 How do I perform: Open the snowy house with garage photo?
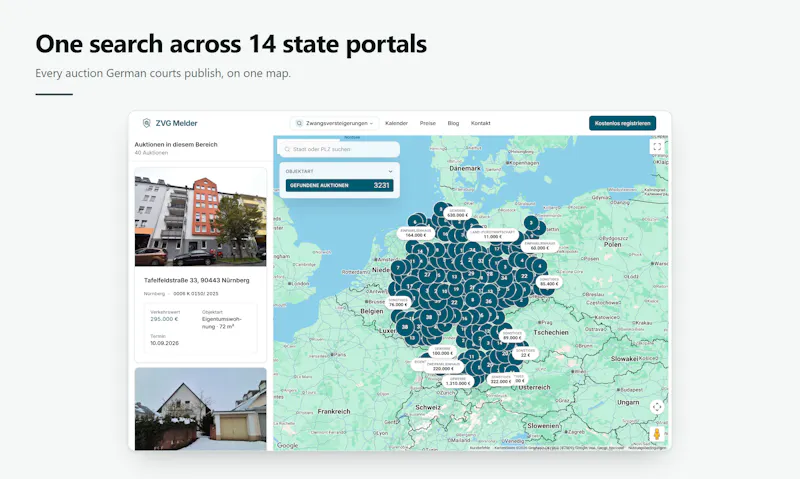pyautogui.click(x=201, y=409)
